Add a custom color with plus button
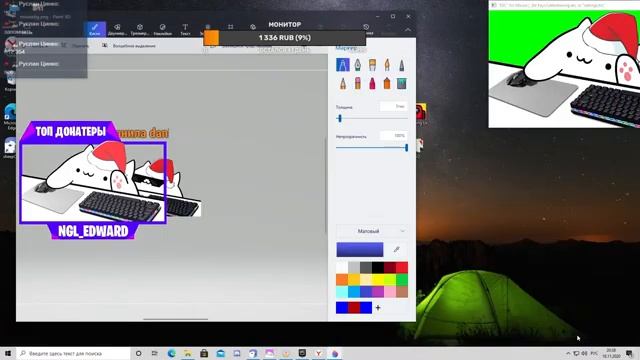Screen dimensions: 640x360 click(x=378, y=308)
